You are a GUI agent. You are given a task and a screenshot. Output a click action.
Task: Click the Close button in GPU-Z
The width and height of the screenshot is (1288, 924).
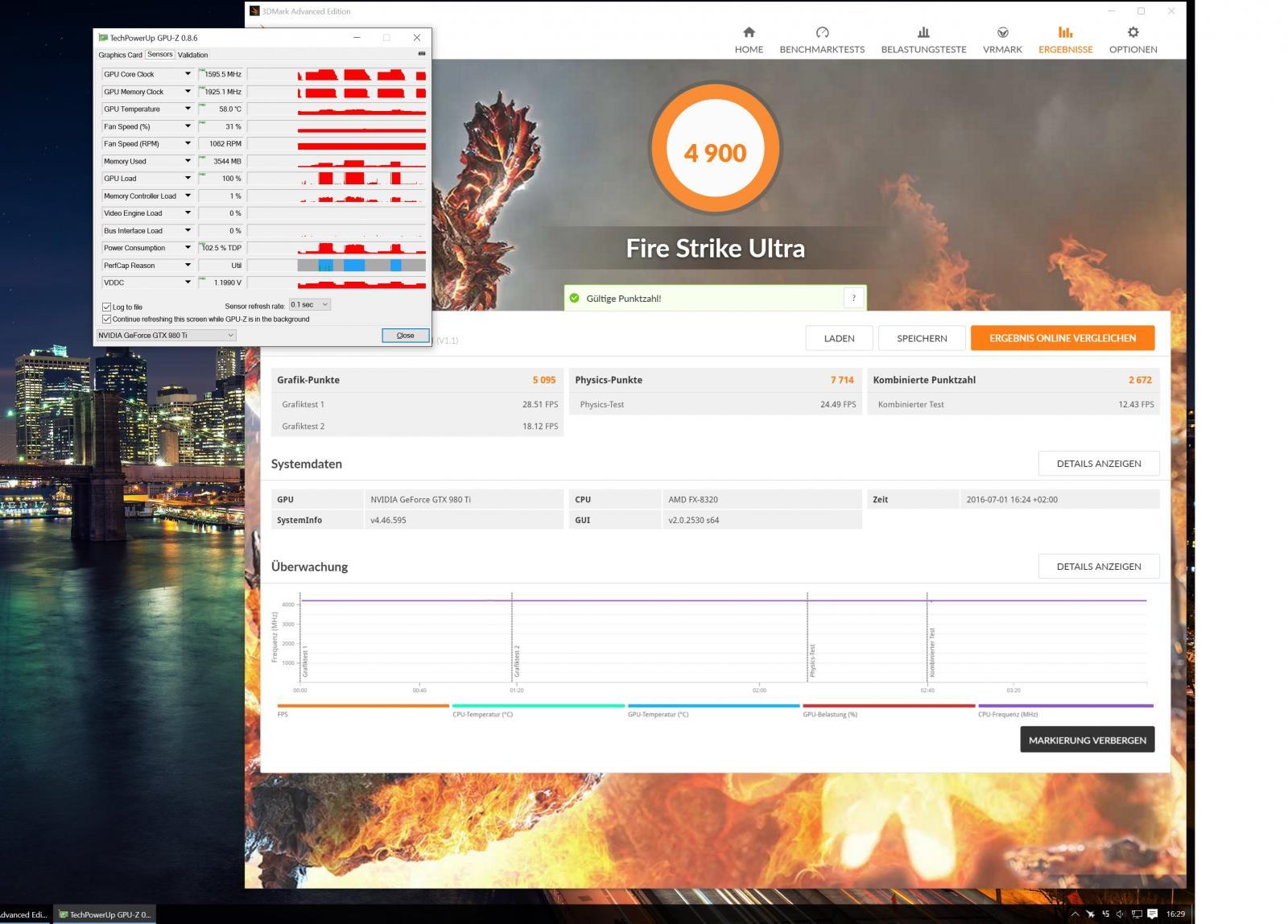click(405, 336)
